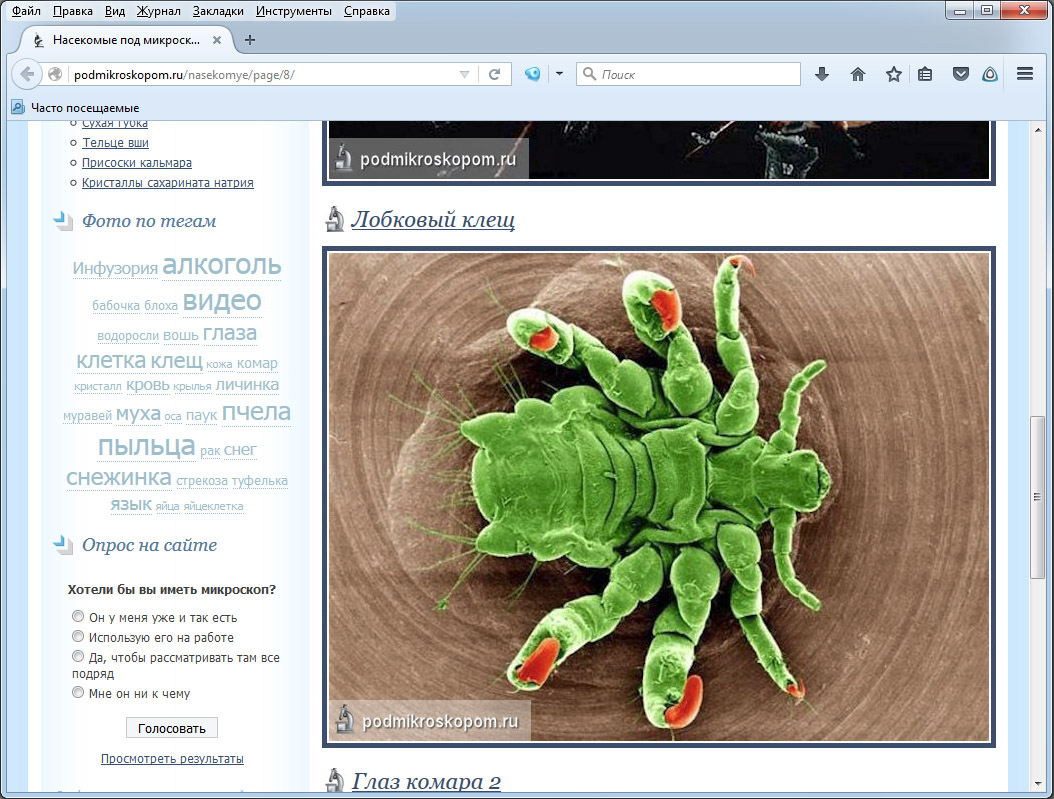1054x799 pixels.
Task: Bookmark this page with the star icon
Action: tap(893, 74)
